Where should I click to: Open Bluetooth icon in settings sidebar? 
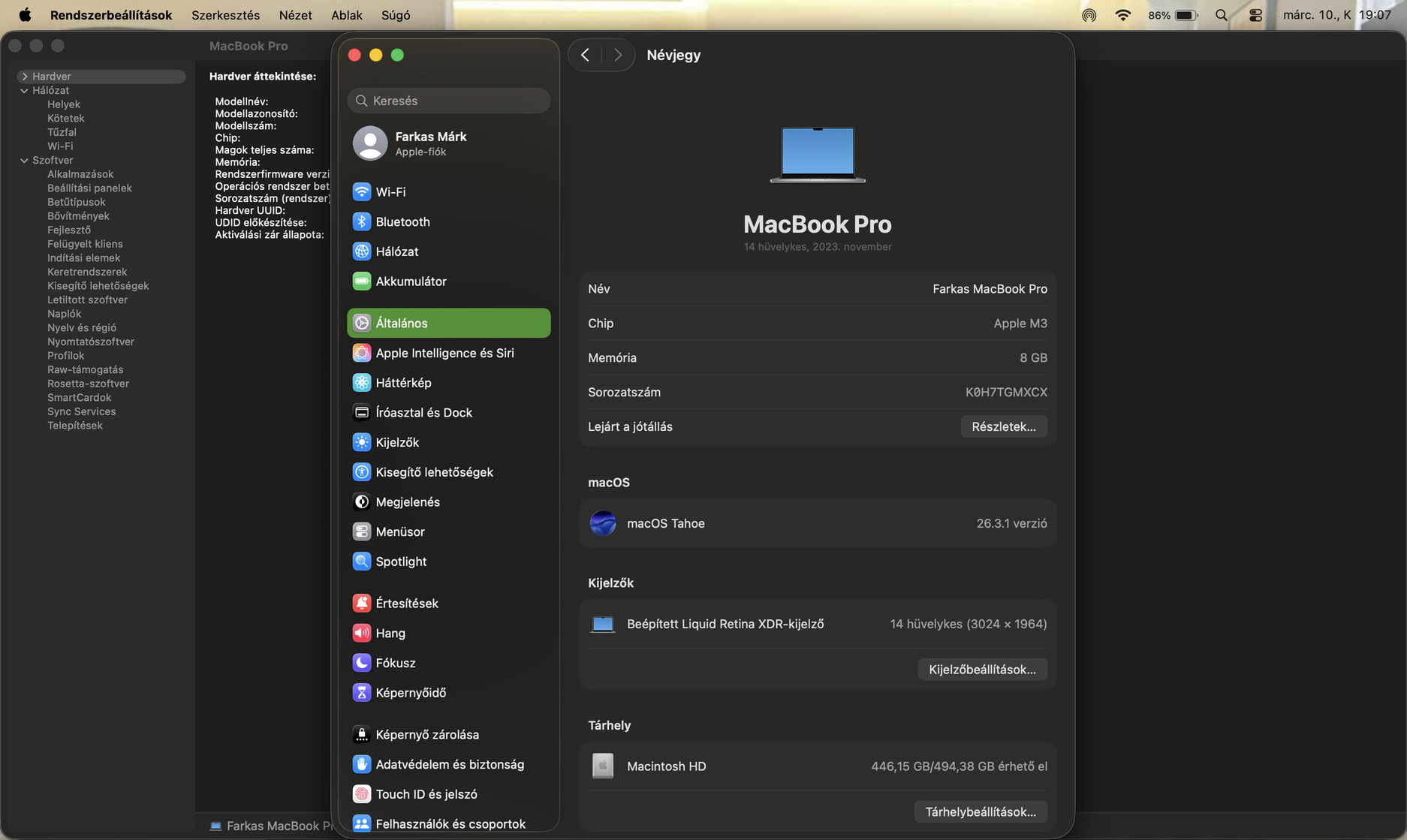(x=361, y=221)
